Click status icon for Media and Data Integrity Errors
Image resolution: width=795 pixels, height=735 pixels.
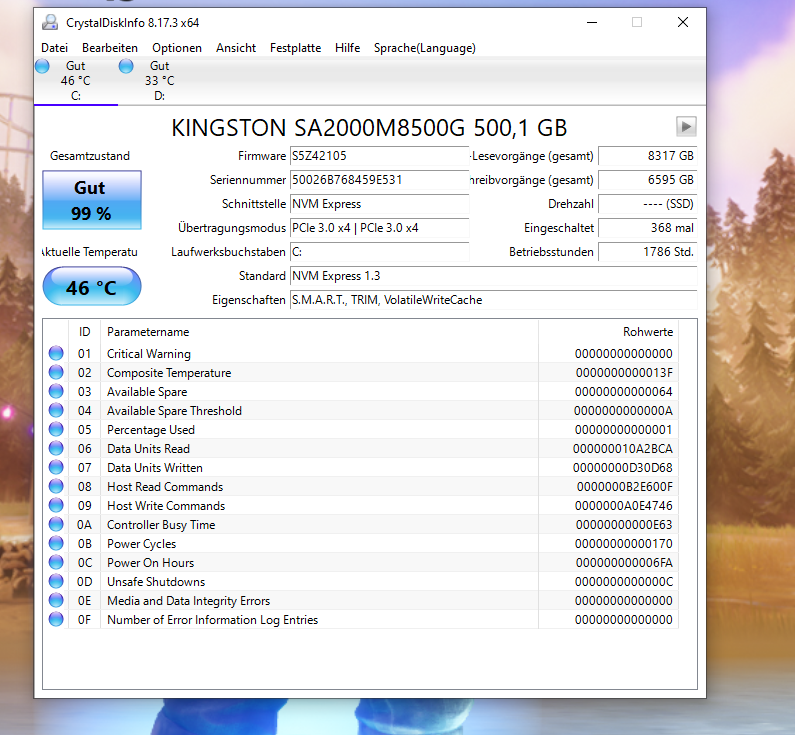[56, 600]
